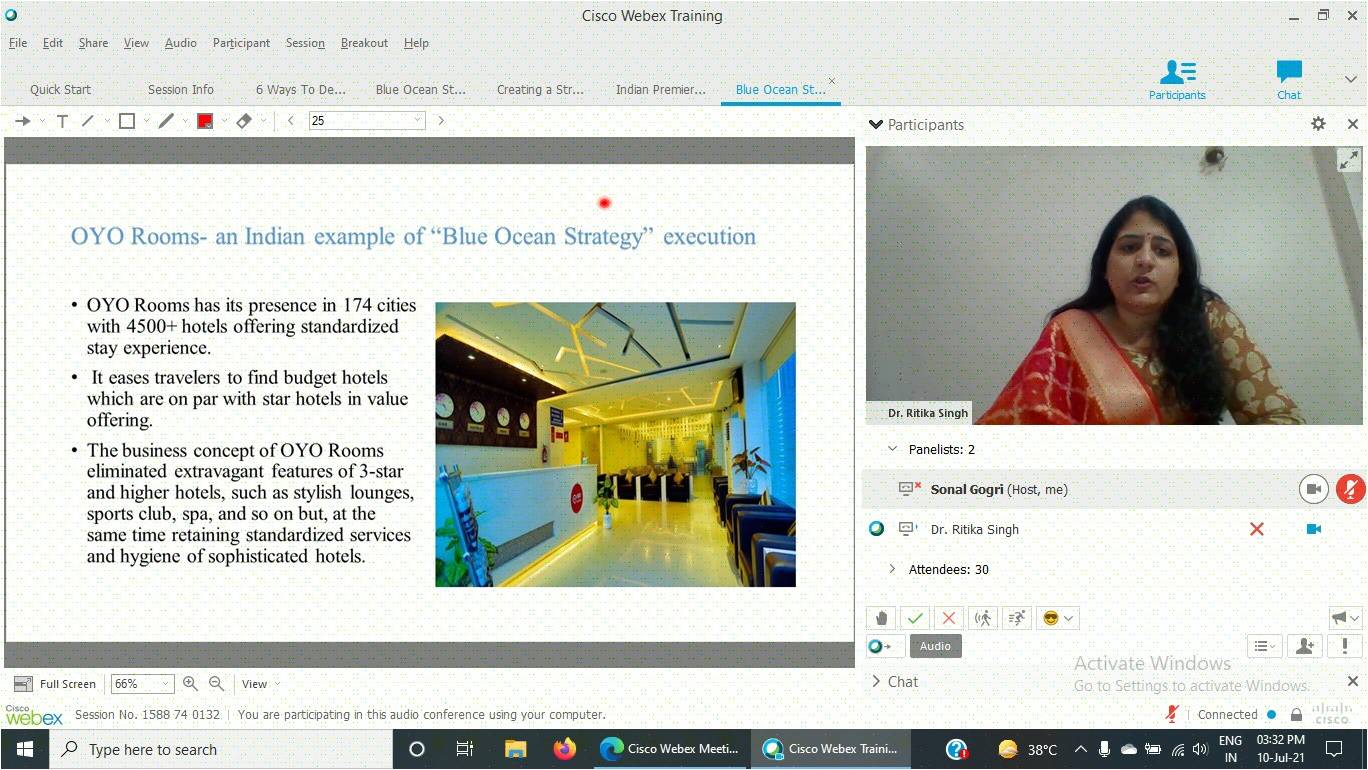The height and width of the screenshot is (770, 1368).
Task: Close the Participants panel
Action: (1352, 124)
